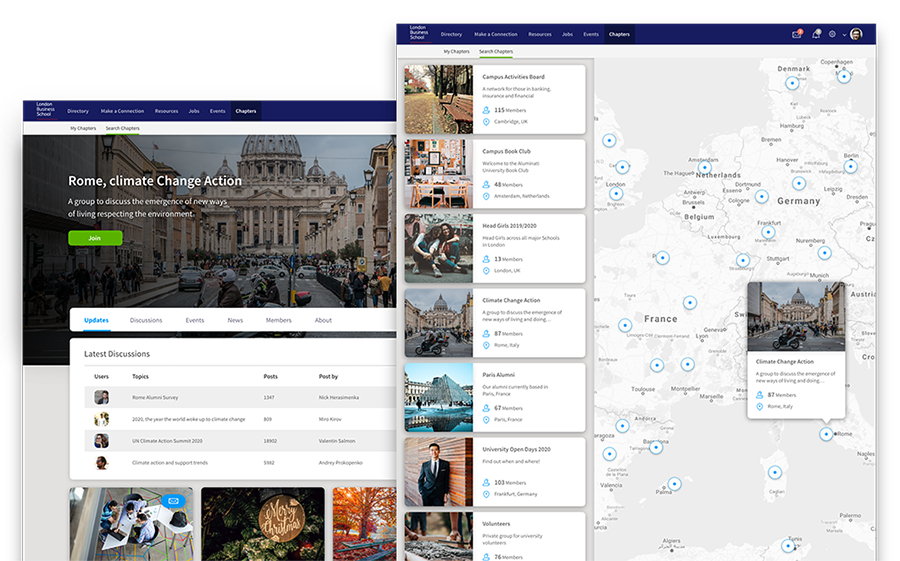Click the user avatar in right window header
The image size is (900, 561).
tap(856, 34)
